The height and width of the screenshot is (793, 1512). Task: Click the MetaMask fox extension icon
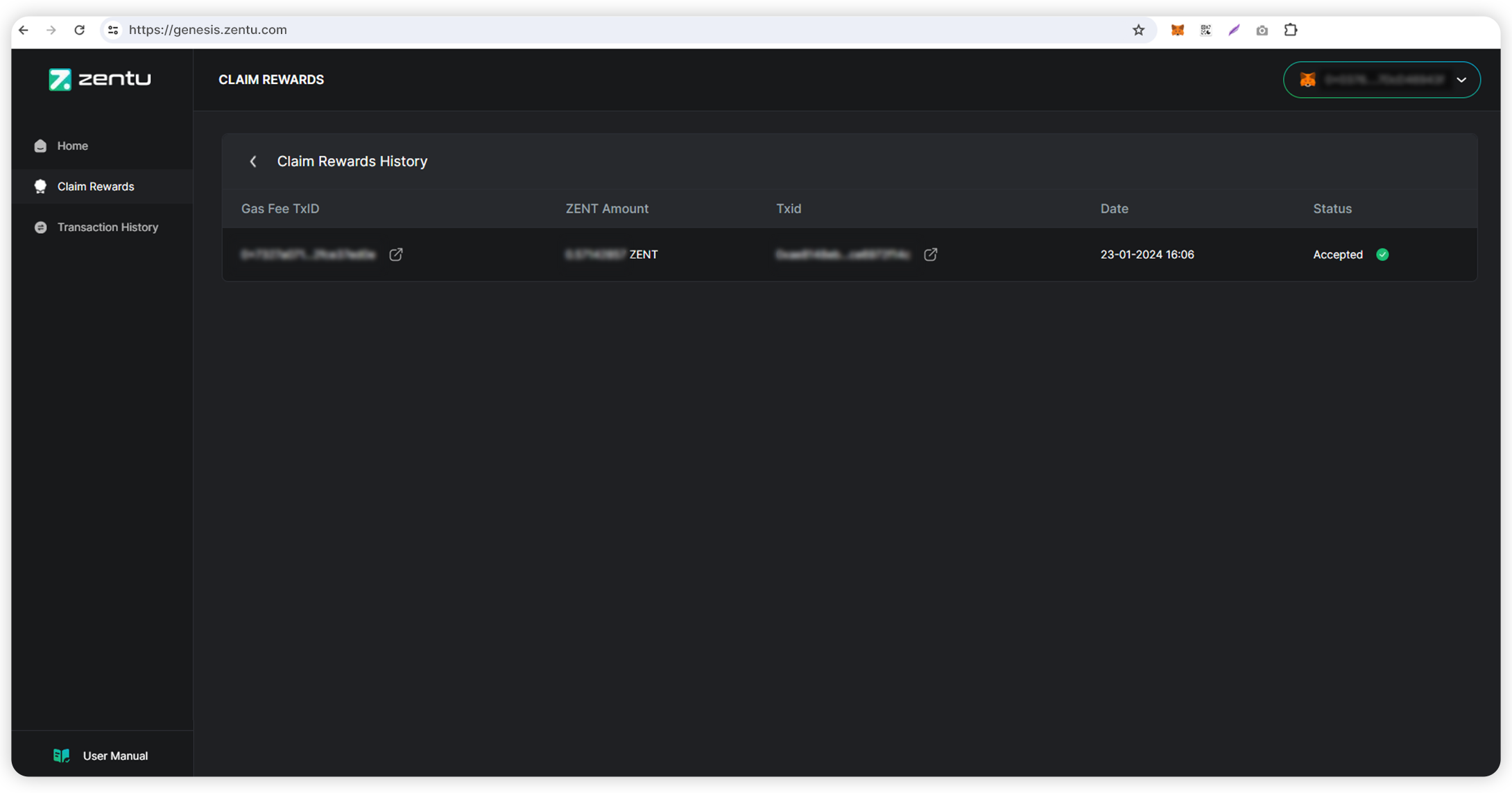tap(1177, 30)
